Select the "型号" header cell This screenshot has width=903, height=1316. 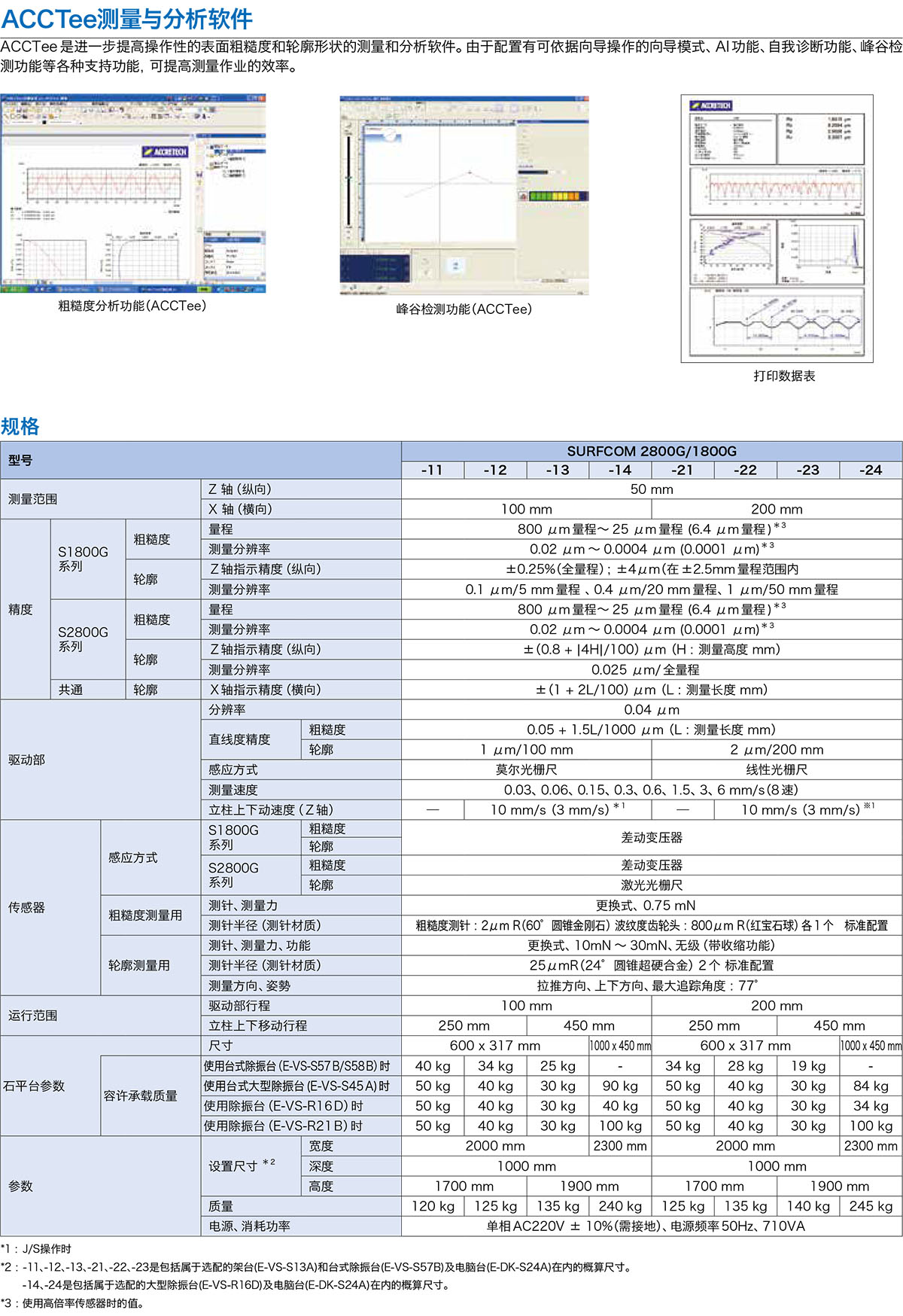tap(201, 461)
